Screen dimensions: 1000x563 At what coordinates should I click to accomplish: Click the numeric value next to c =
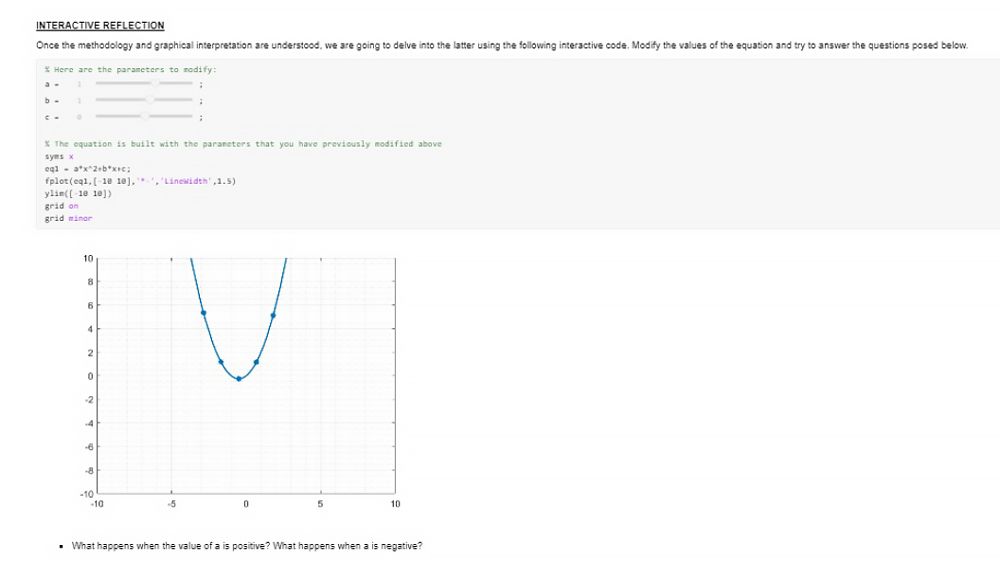click(79, 117)
